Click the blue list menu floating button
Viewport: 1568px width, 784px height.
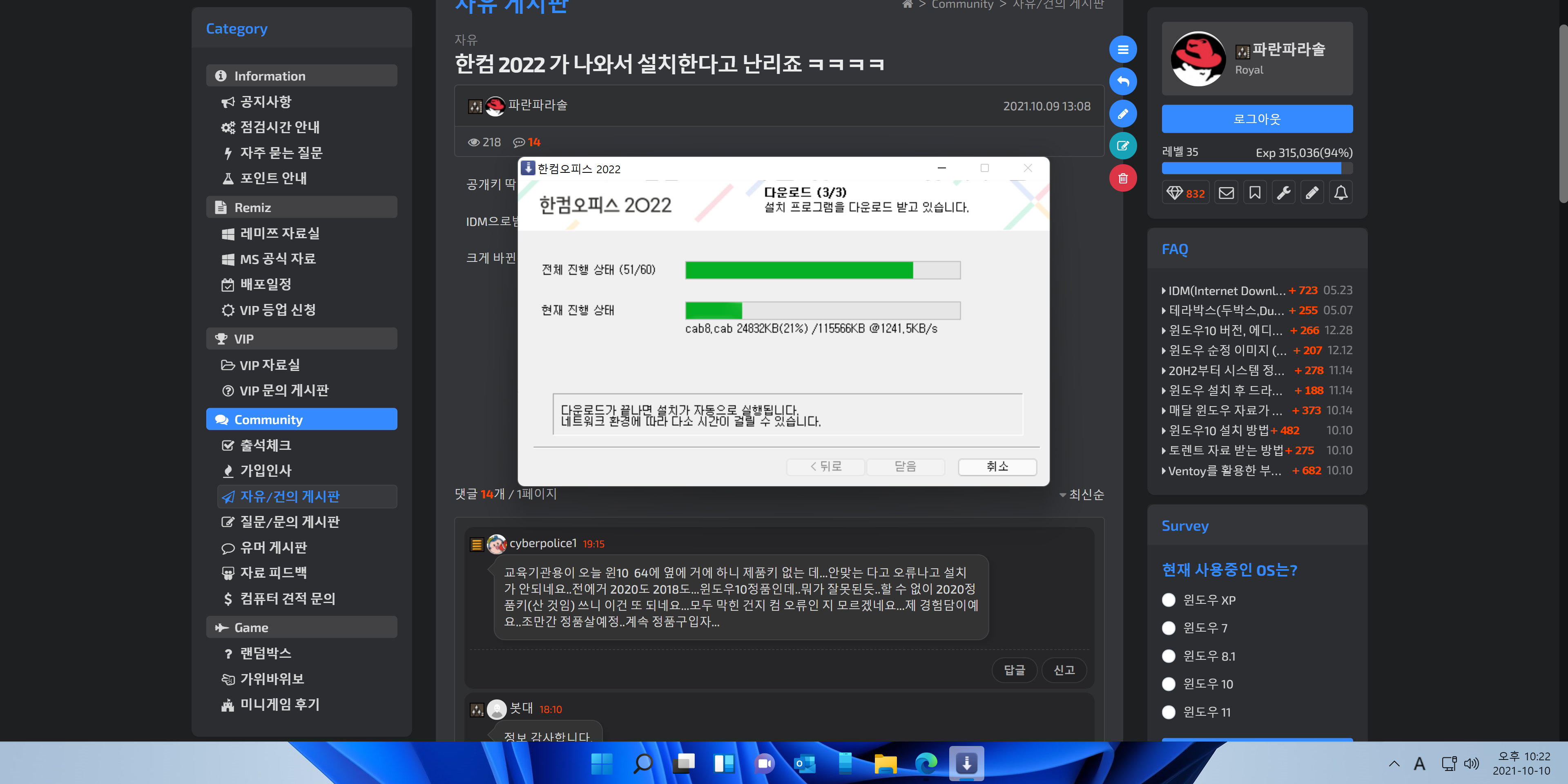click(1122, 49)
